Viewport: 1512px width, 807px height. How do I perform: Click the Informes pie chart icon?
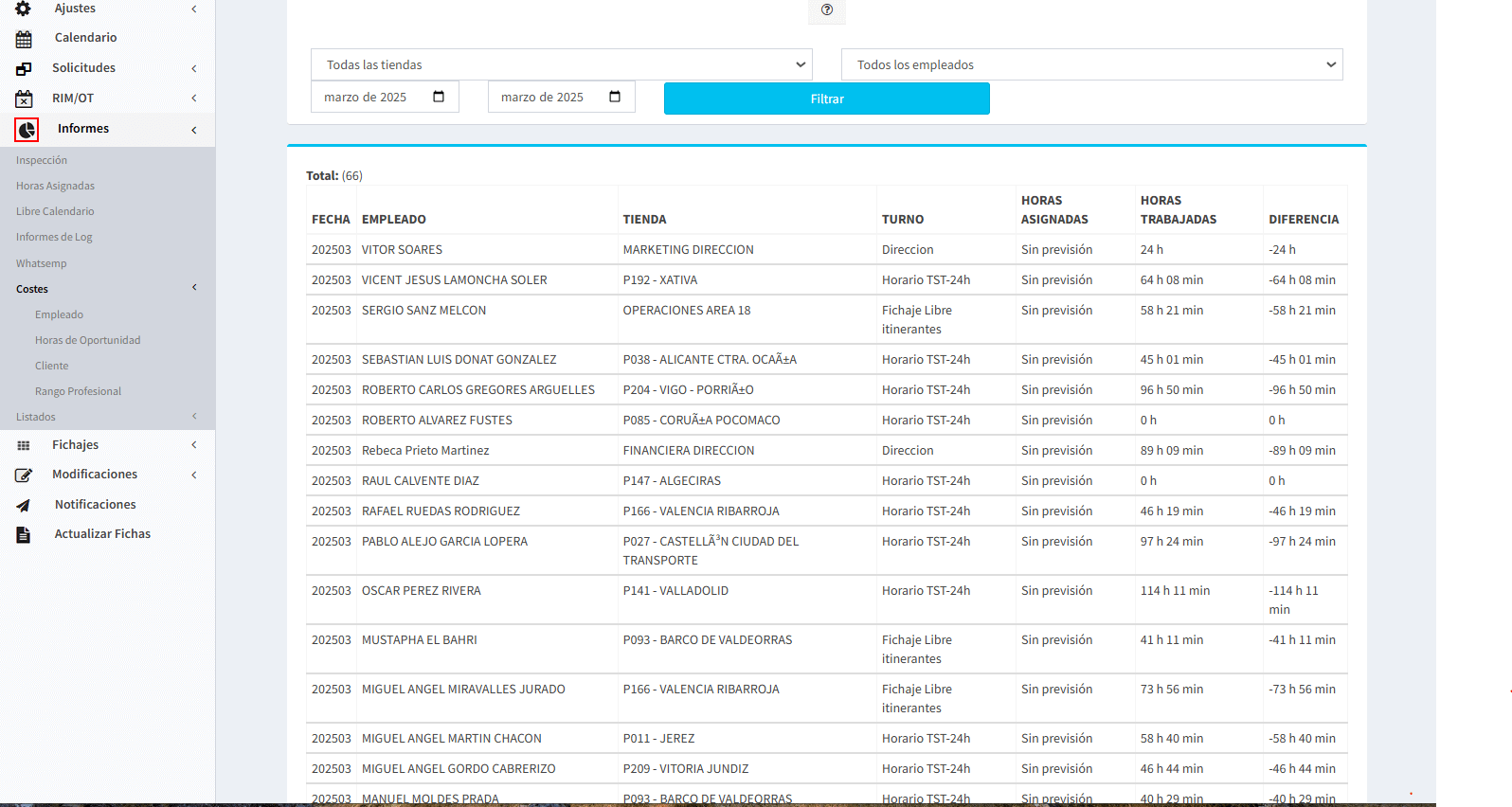coord(27,130)
